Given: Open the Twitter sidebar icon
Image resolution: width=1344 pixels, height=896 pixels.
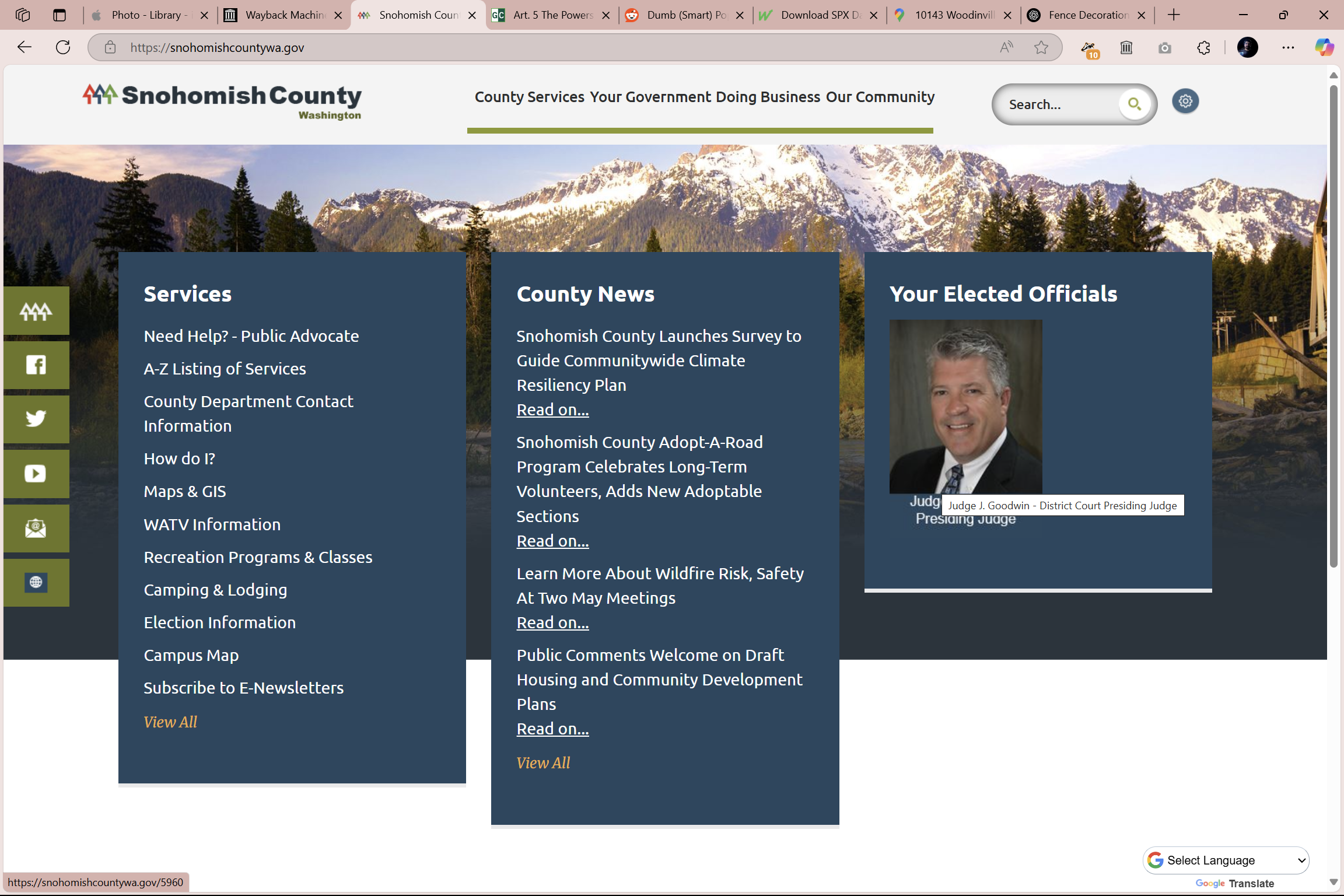Looking at the screenshot, I should click(x=36, y=419).
